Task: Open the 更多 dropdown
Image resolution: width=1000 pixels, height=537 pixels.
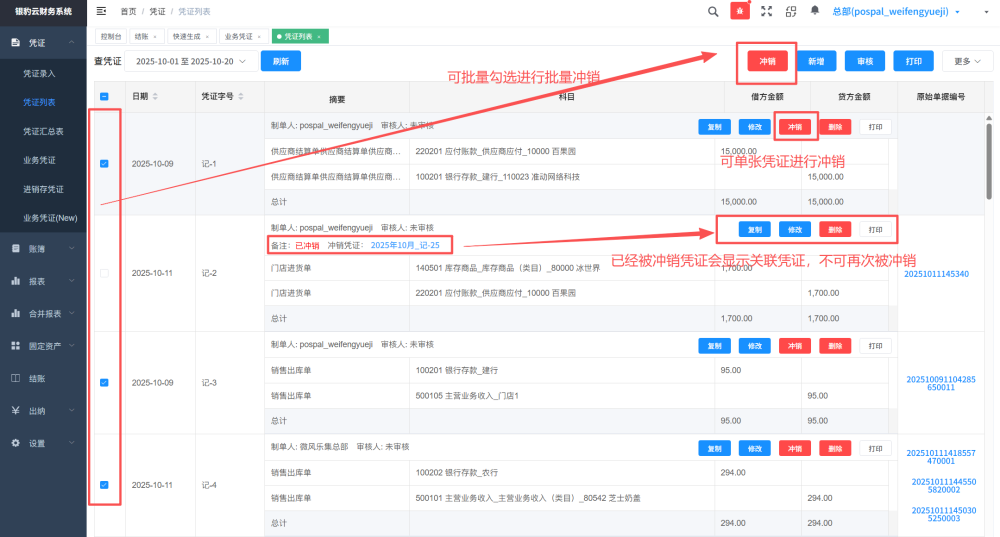Action: coord(967,61)
